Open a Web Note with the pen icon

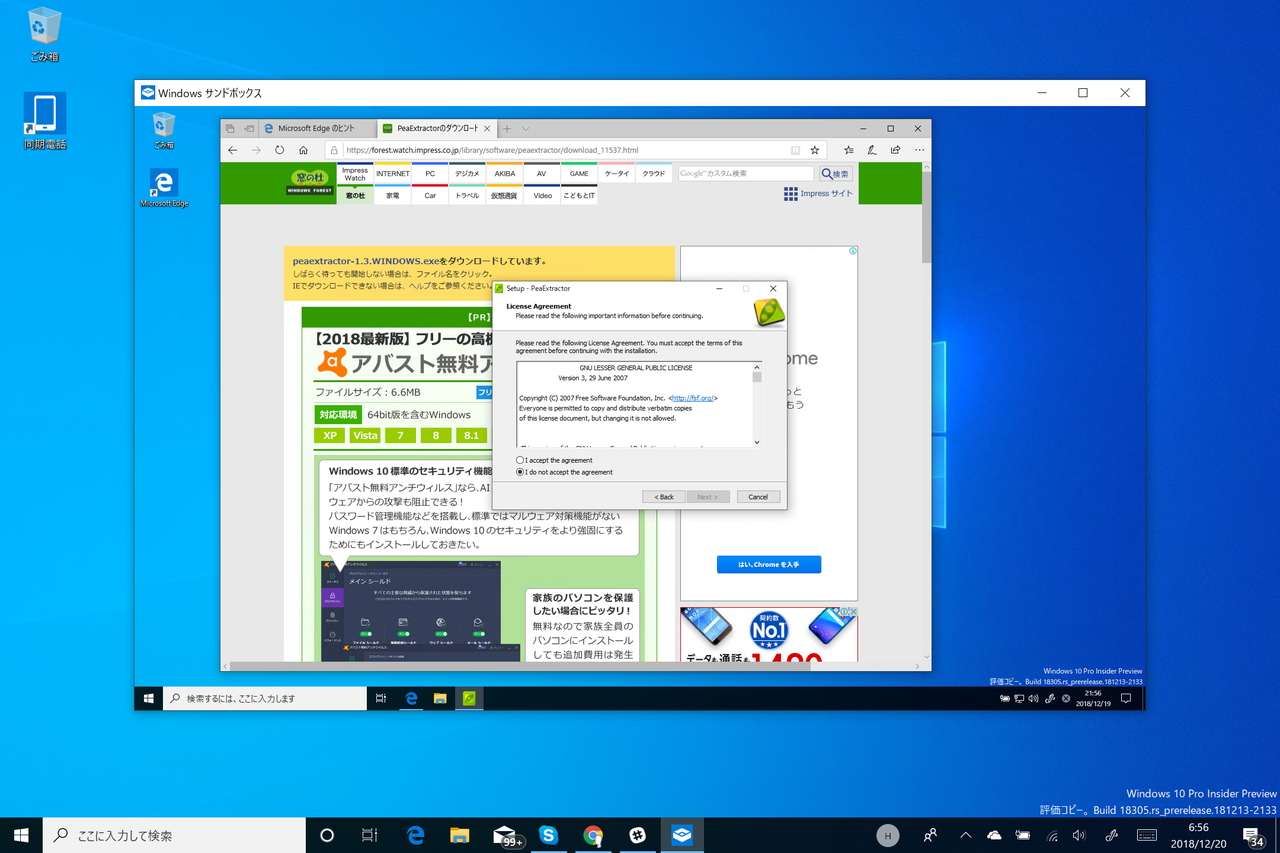pyautogui.click(x=873, y=150)
